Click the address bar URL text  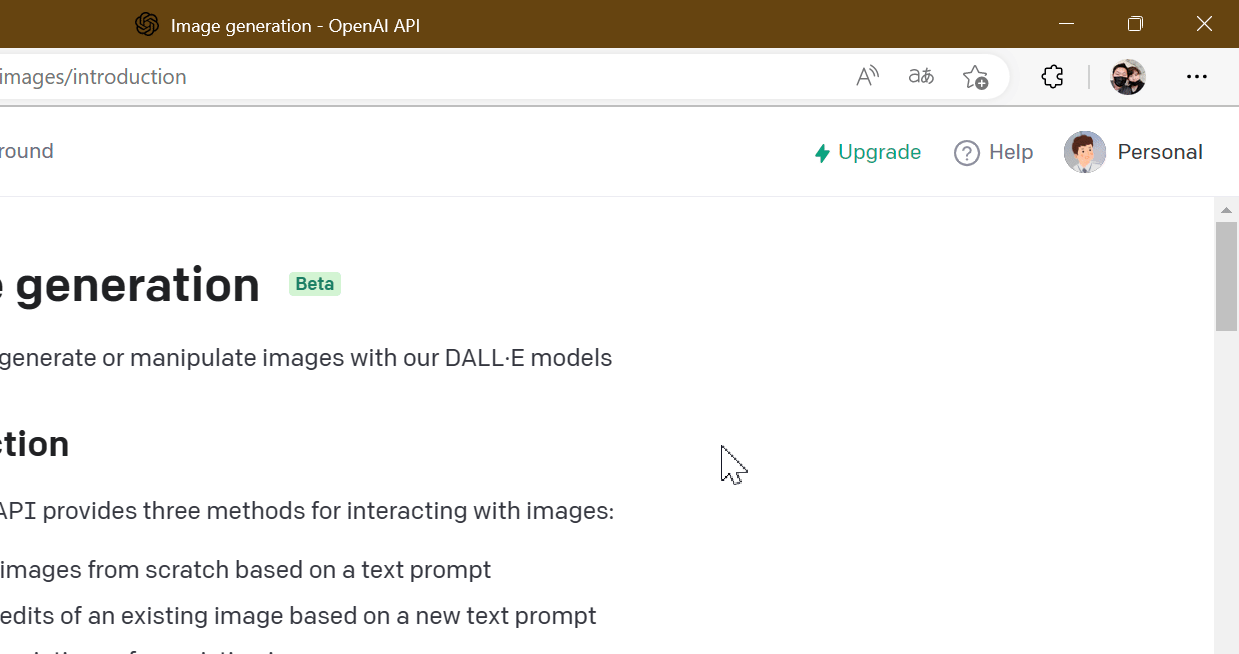pos(93,77)
